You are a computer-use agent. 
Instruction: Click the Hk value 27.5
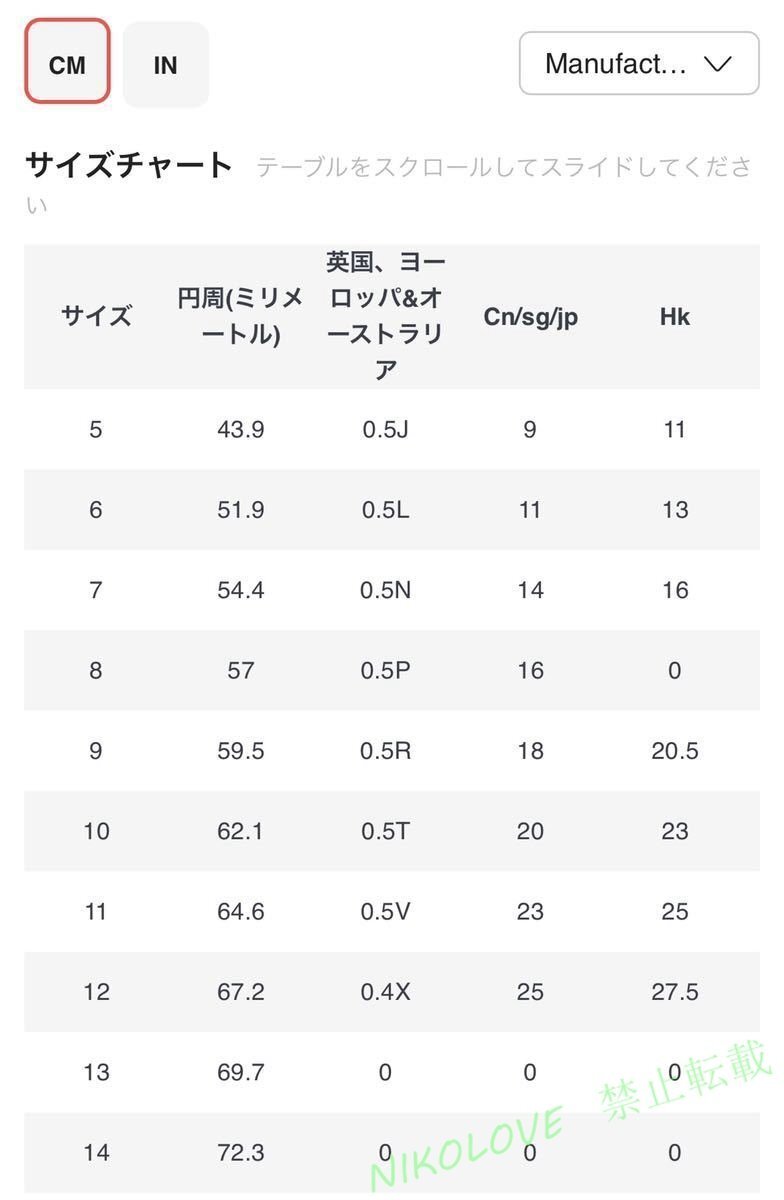[675, 991]
